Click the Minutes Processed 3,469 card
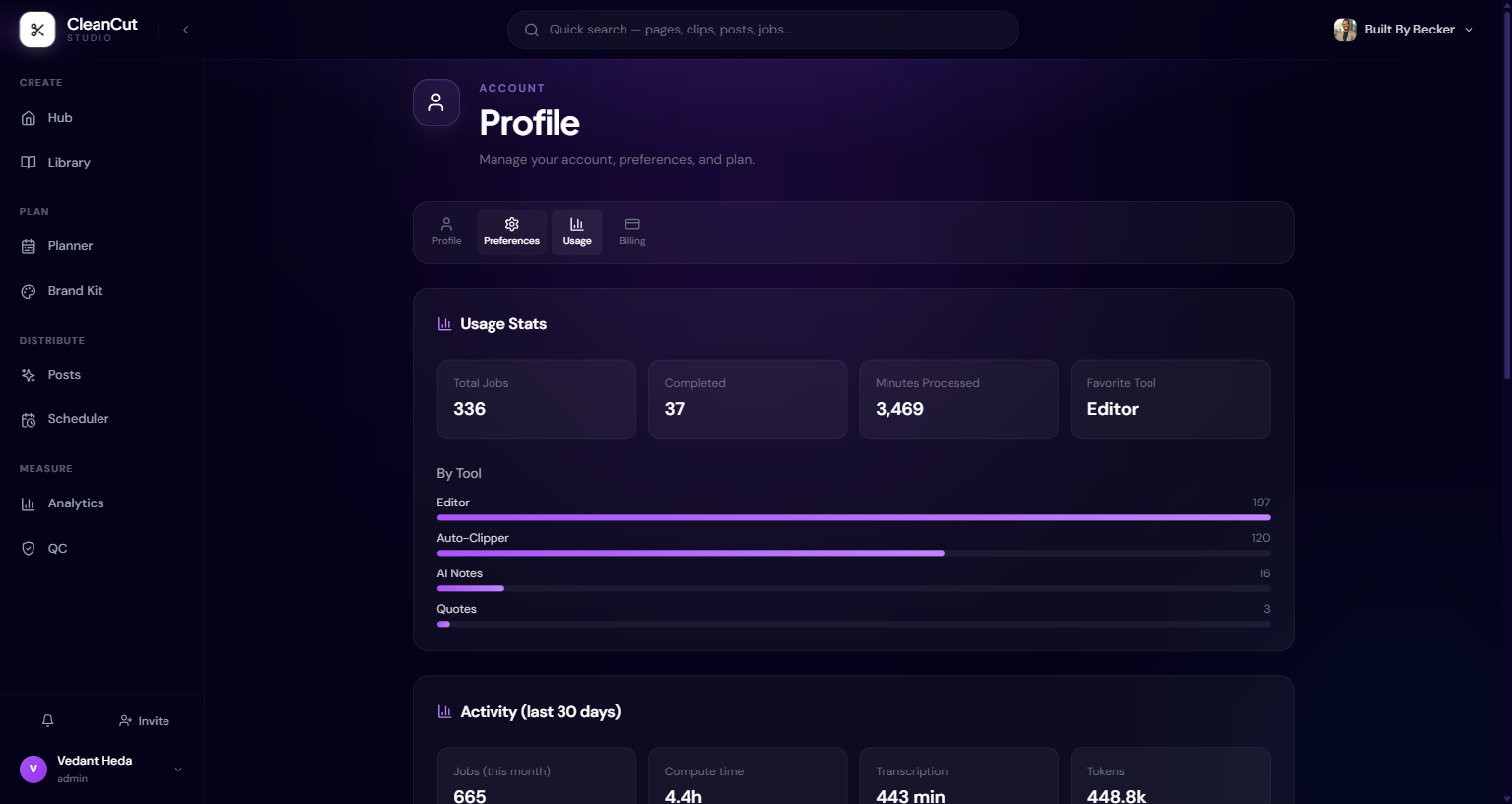This screenshot has height=804, width=1512. (x=959, y=399)
